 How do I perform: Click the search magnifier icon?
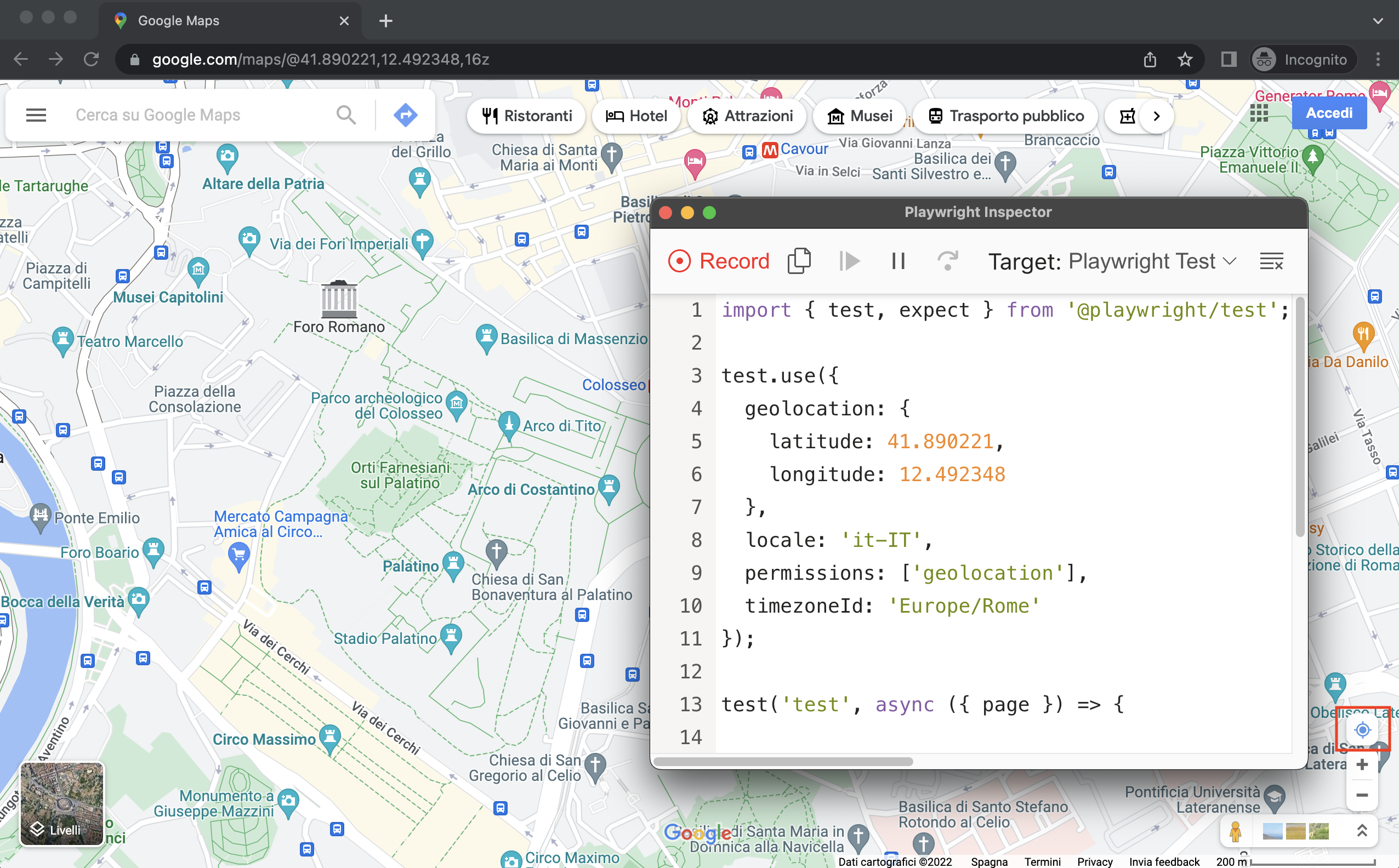pos(346,116)
